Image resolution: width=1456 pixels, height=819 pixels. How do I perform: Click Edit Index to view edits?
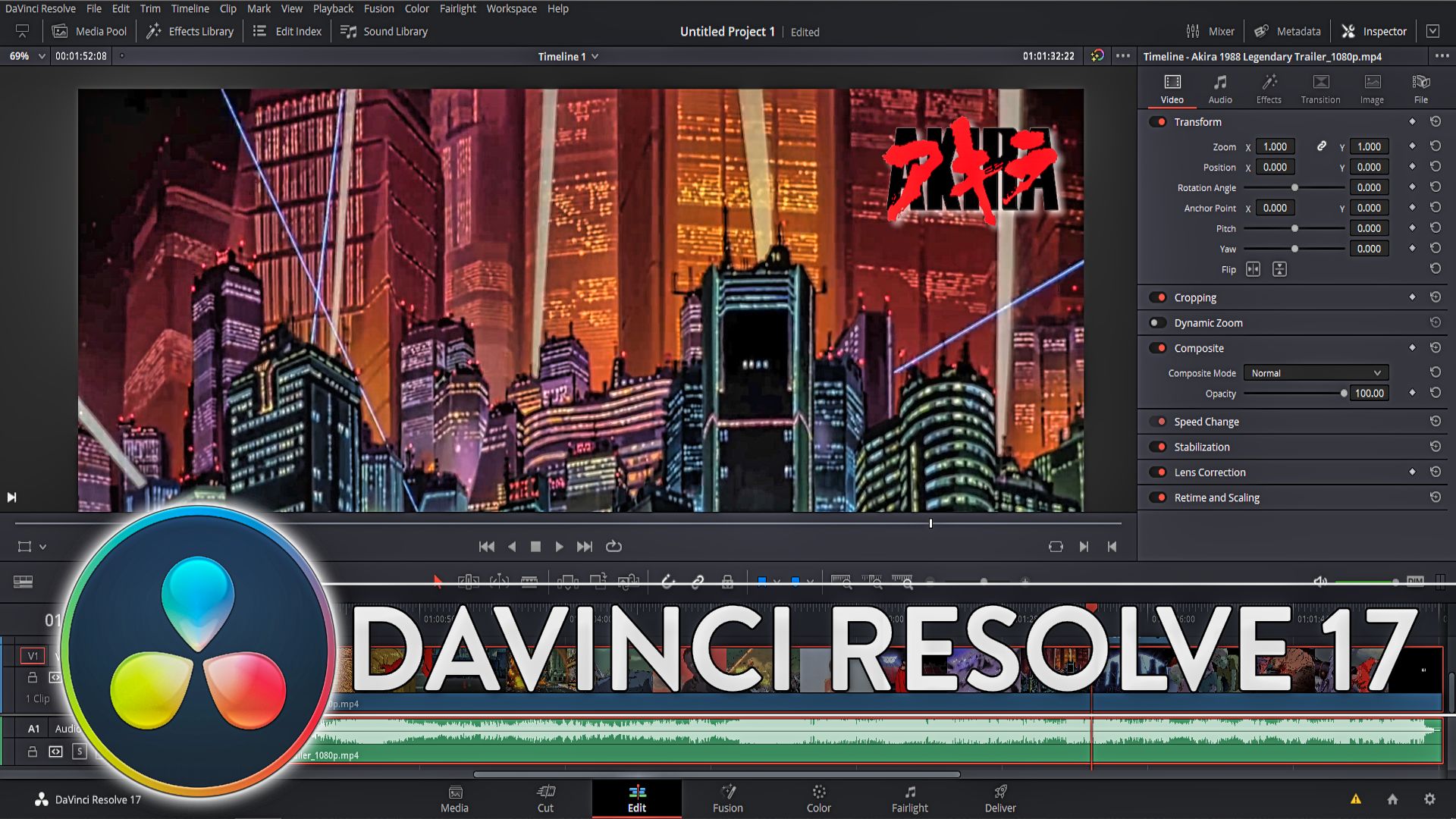pyautogui.click(x=286, y=31)
